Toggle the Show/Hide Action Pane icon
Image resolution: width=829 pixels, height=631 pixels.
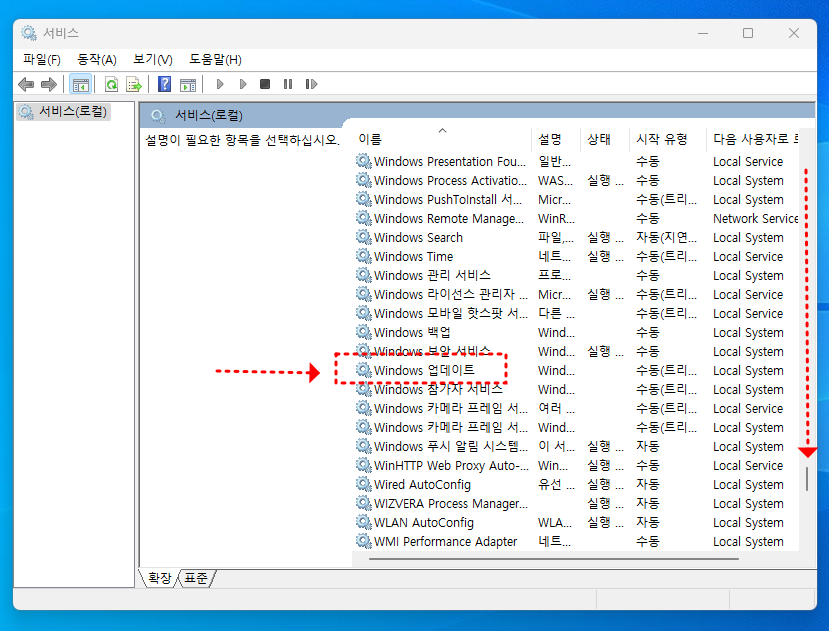[188, 84]
